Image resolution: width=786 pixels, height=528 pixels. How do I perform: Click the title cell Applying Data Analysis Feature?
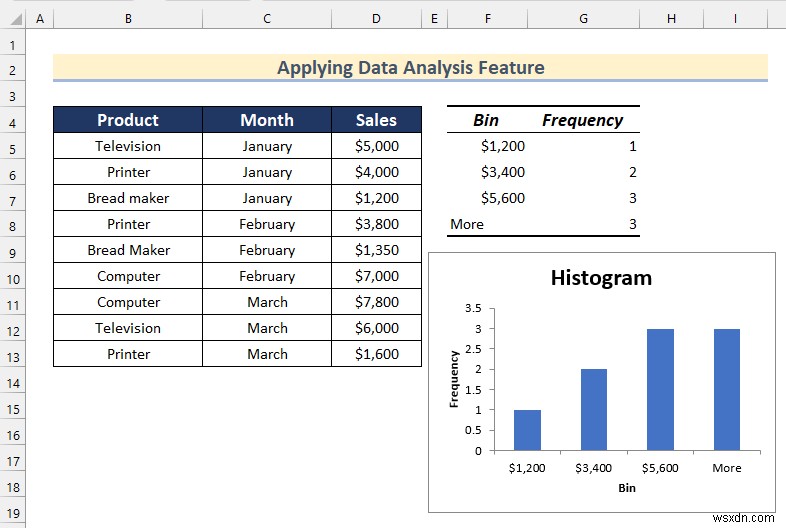[x=411, y=67]
